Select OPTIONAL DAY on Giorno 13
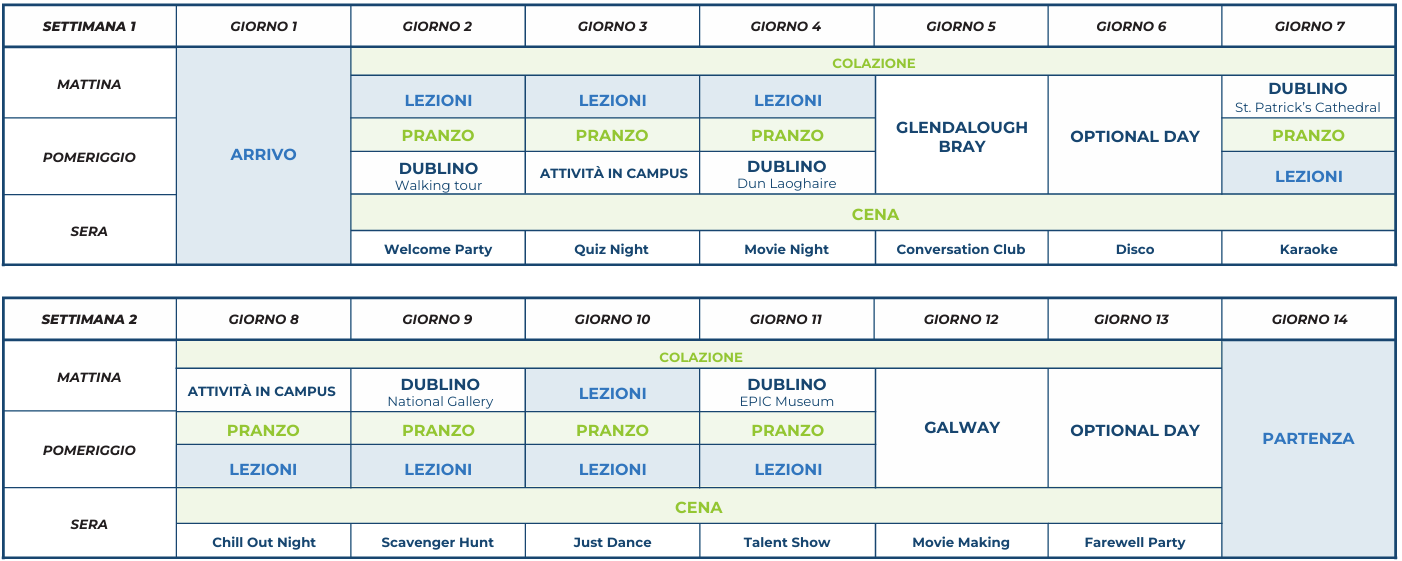 pos(1135,429)
